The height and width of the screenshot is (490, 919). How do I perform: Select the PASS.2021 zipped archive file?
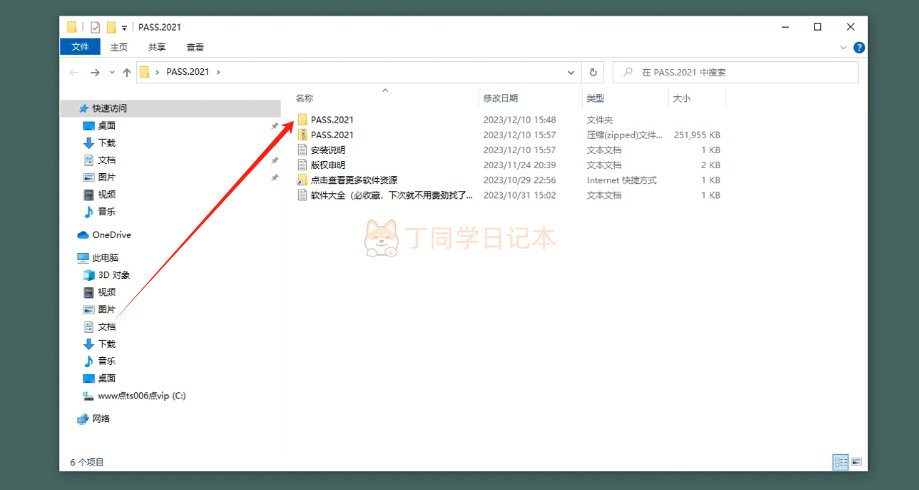click(332, 134)
